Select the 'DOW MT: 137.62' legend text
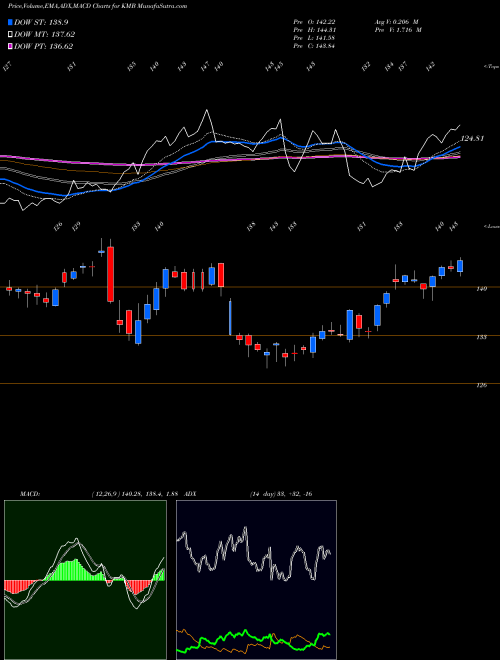Viewport: 500px width, 660px height. [x=45, y=34]
